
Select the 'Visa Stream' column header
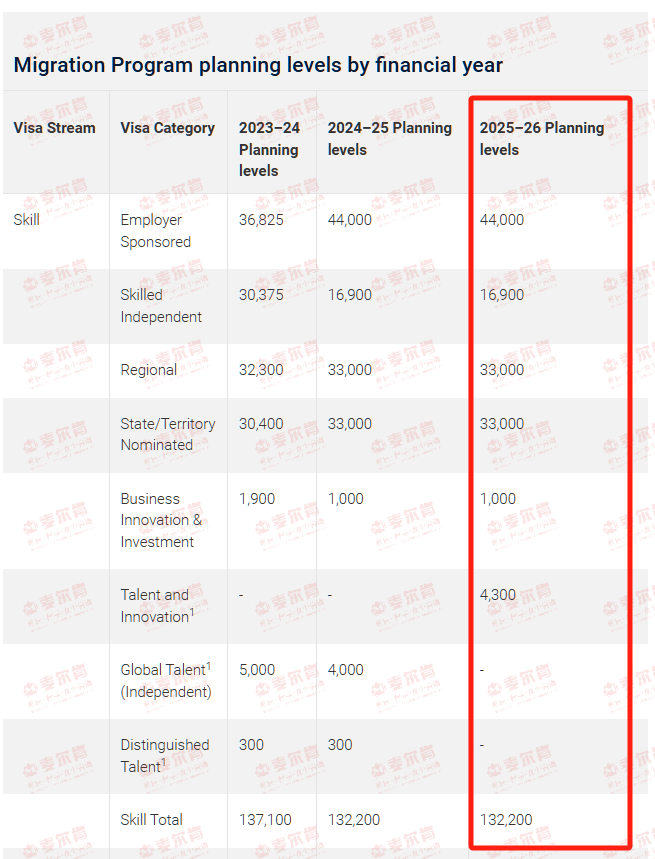(x=54, y=128)
